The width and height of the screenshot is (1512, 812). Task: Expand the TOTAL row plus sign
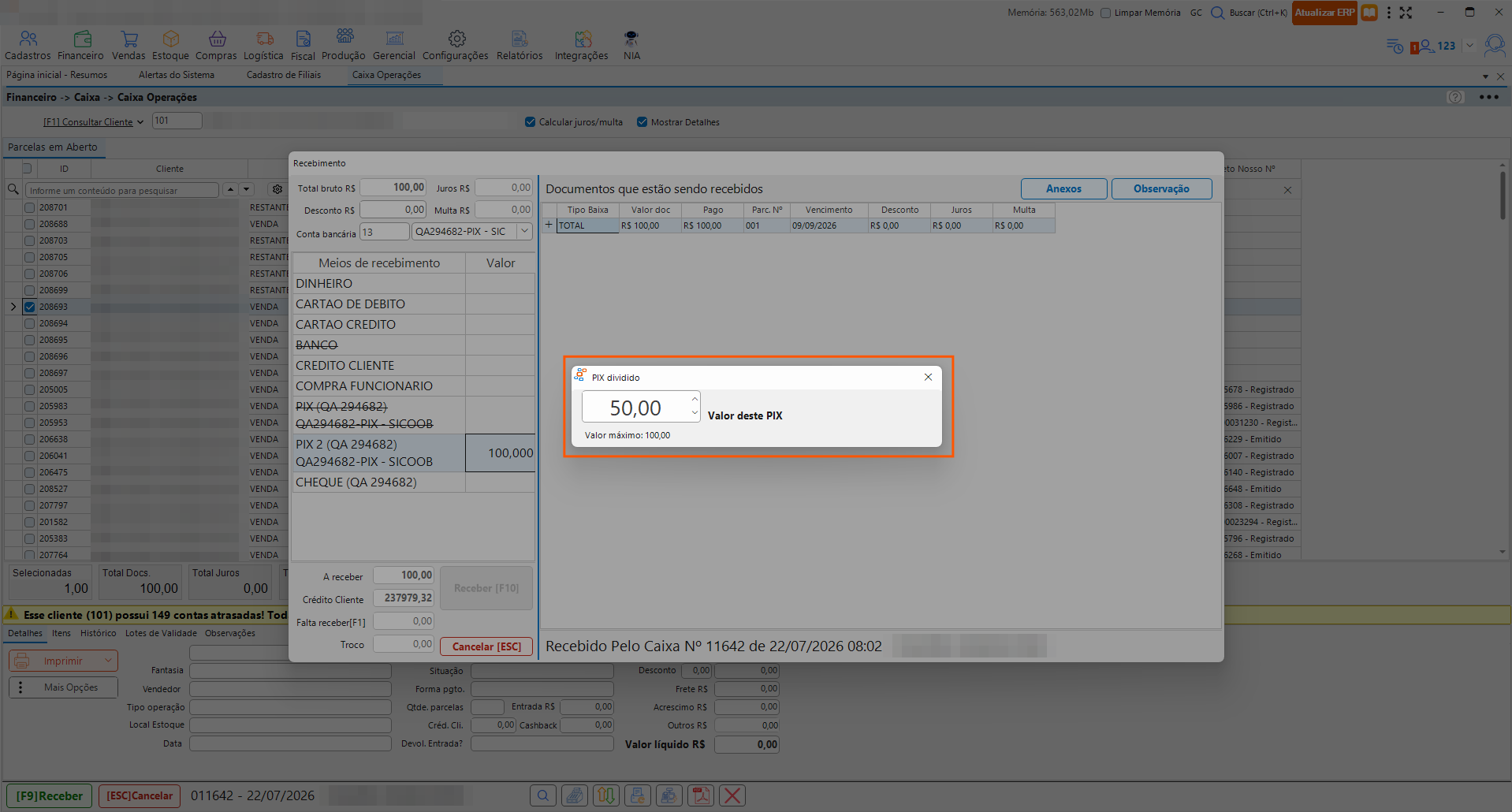pos(549,225)
